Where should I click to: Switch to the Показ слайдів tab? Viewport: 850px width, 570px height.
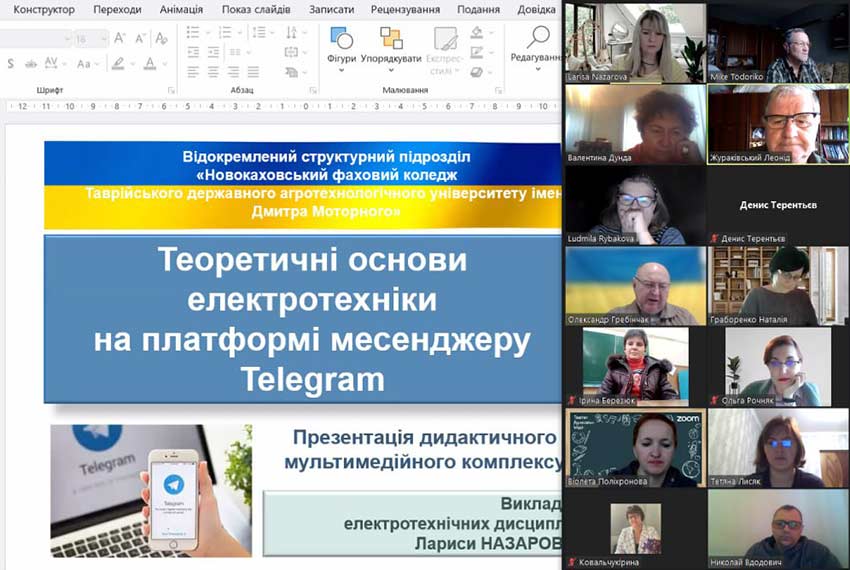(x=256, y=9)
